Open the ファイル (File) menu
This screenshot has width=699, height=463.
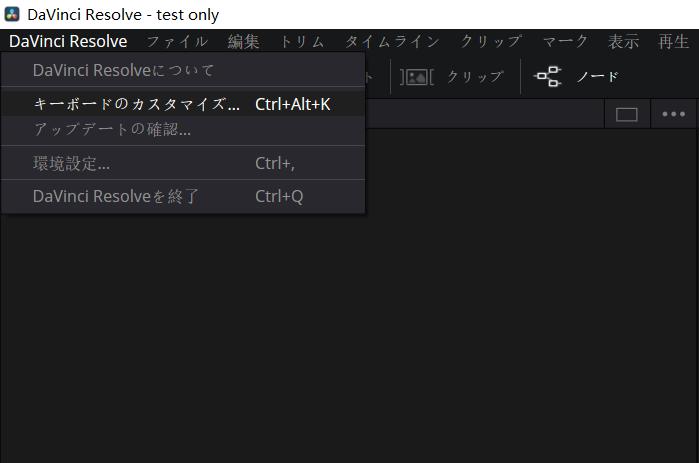(177, 41)
